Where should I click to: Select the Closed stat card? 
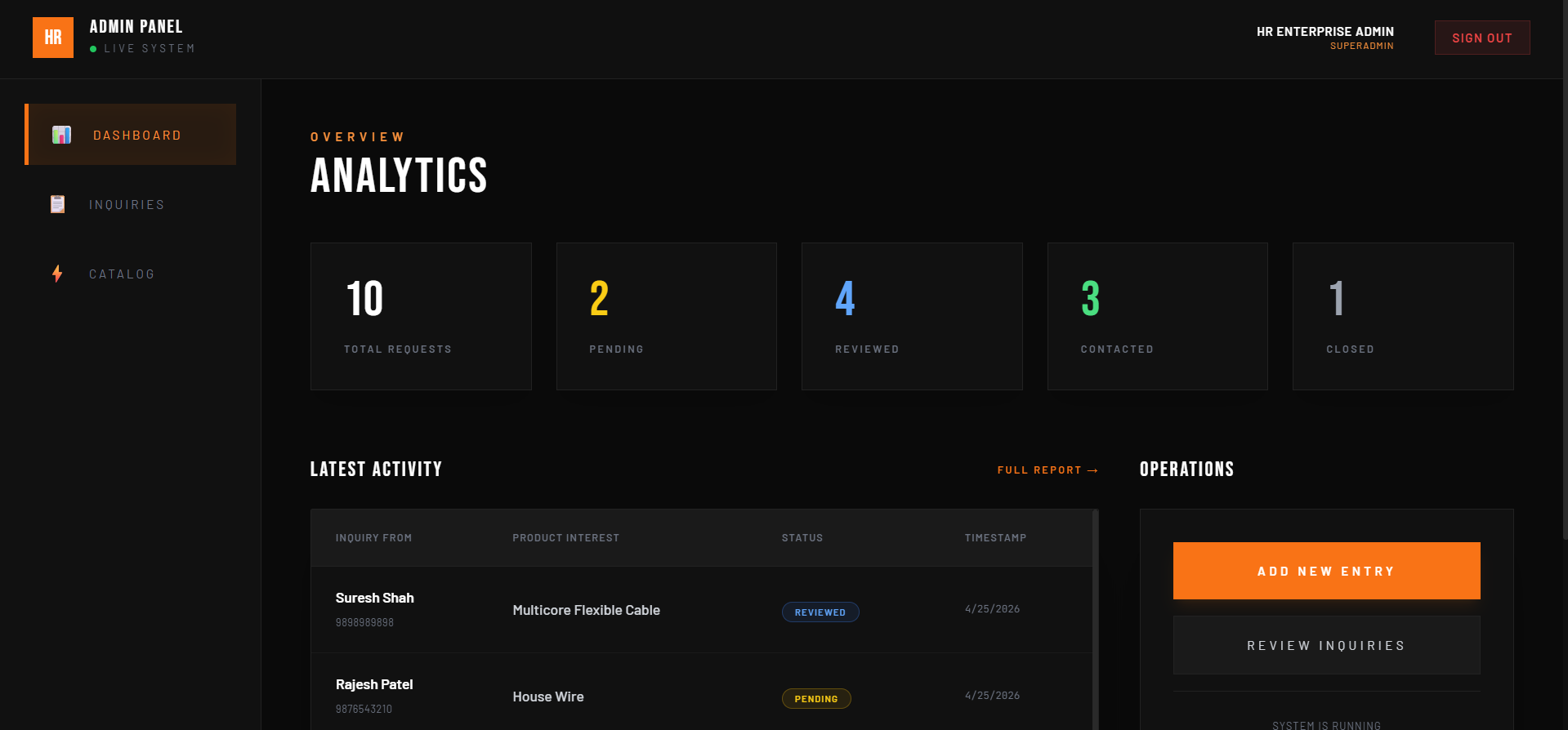click(1402, 316)
